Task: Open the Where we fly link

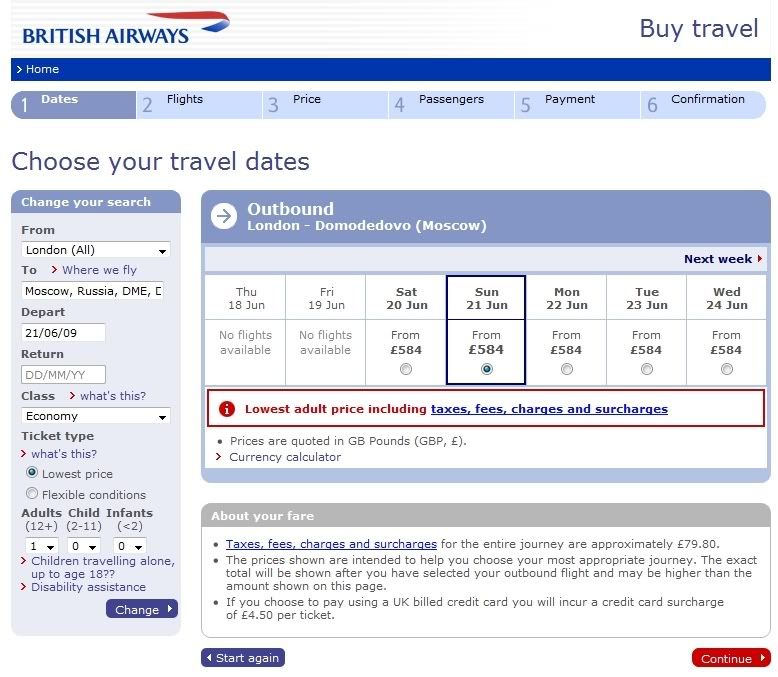Action: (99, 270)
